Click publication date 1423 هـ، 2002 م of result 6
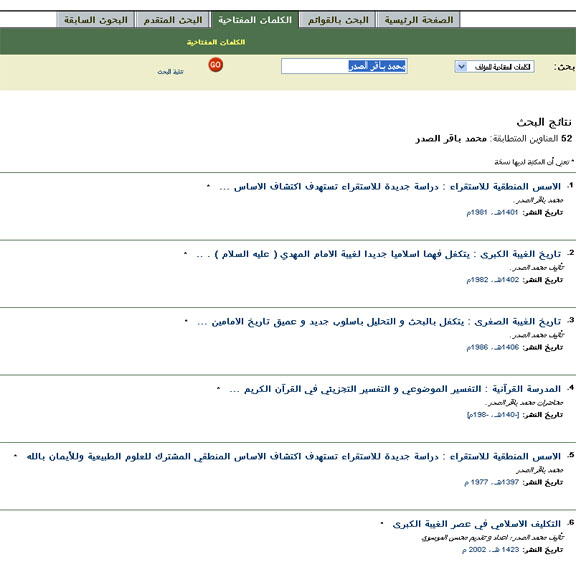Screen dimensions: 576x562 (490, 550)
